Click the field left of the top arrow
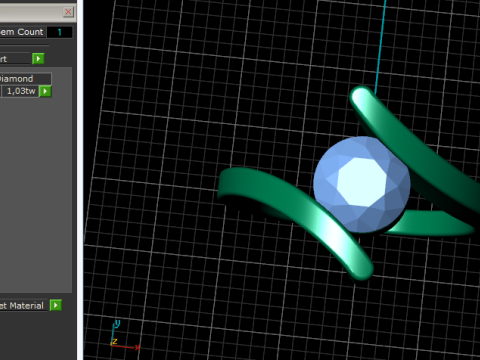480x360 pixels. 15,59
